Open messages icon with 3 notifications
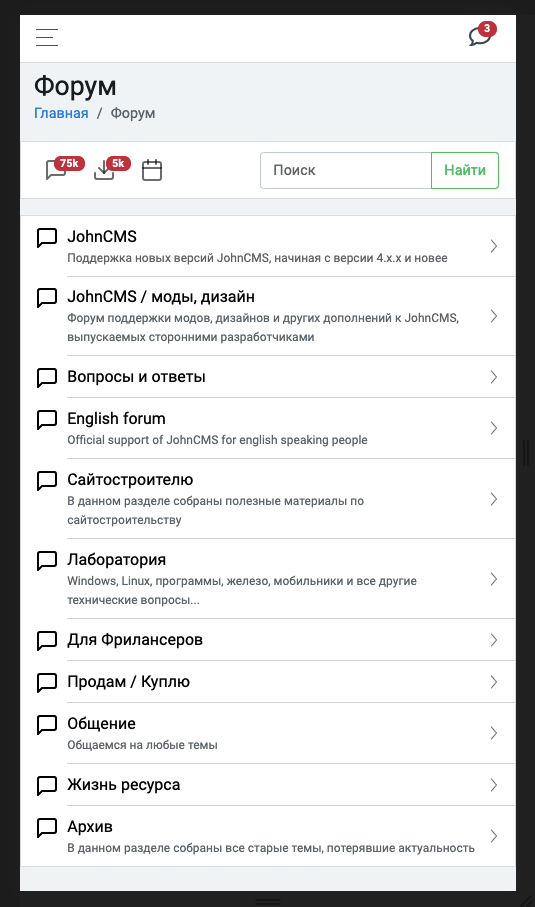The width and height of the screenshot is (535, 907). tap(482, 35)
